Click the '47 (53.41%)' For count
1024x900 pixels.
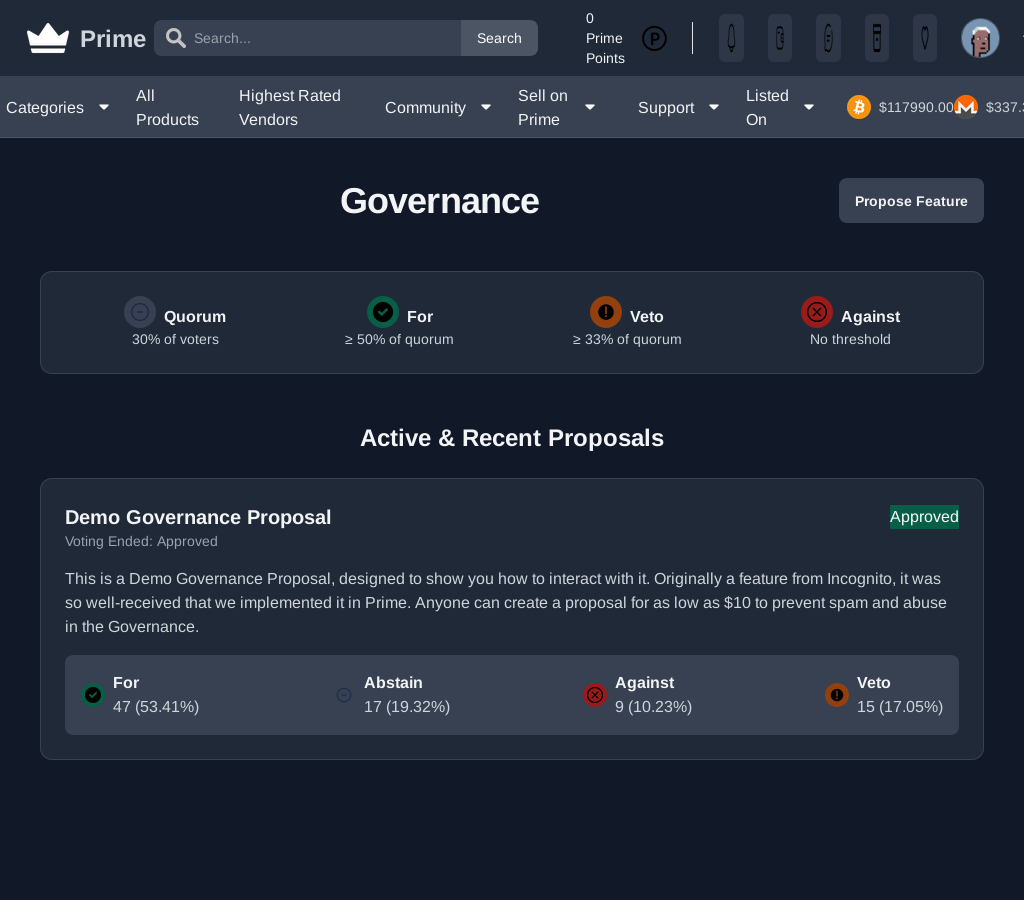tap(155, 707)
